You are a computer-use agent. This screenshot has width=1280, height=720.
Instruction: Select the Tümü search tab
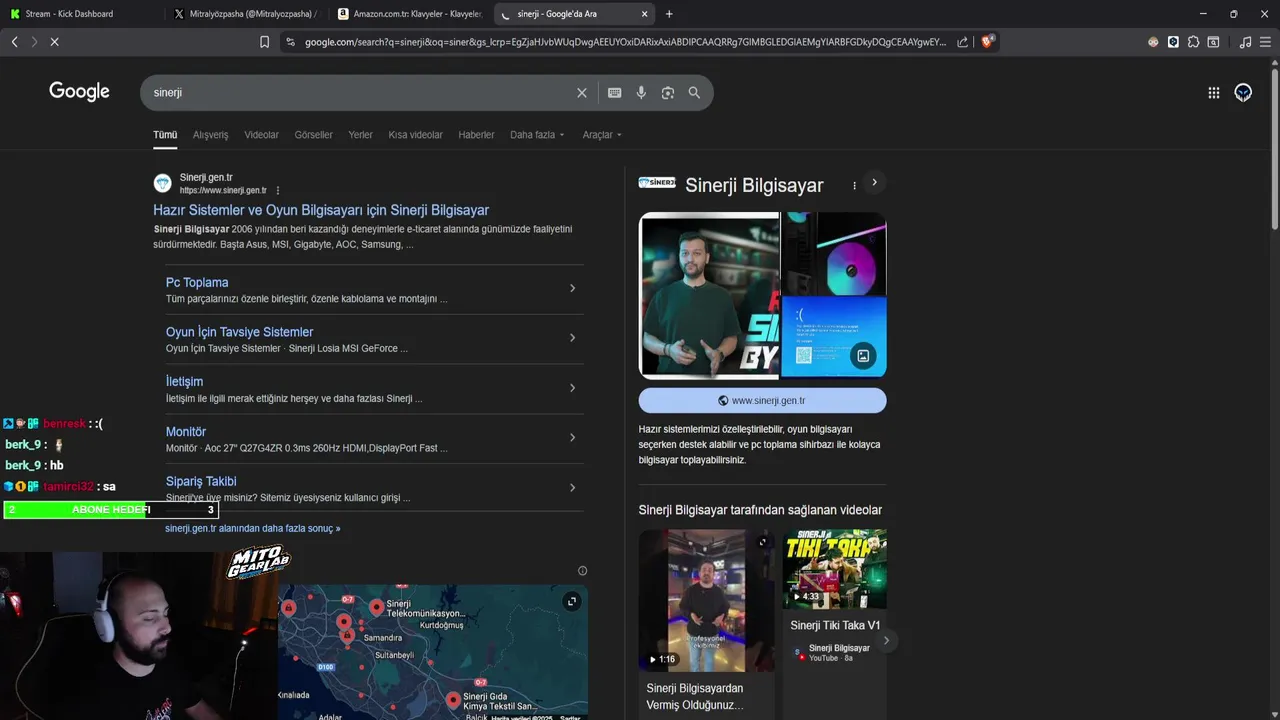(165, 135)
